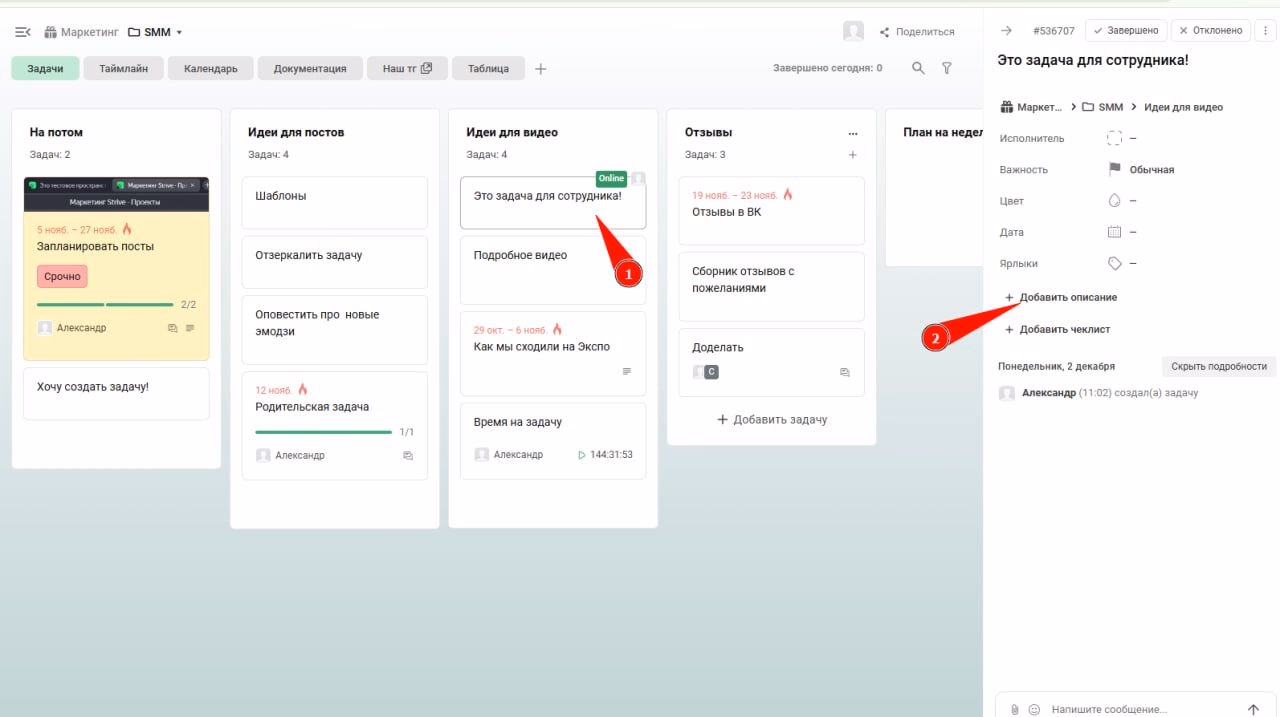This screenshot has height=717, width=1280.
Task: Open the task filter funnel icon
Action: tap(946, 68)
